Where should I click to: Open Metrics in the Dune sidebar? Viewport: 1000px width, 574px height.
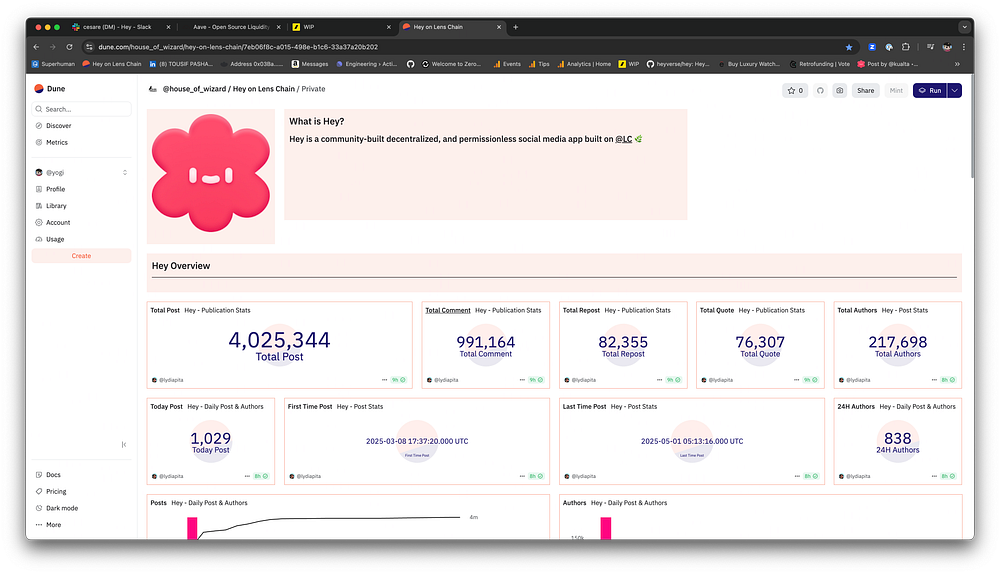click(x=52, y=142)
